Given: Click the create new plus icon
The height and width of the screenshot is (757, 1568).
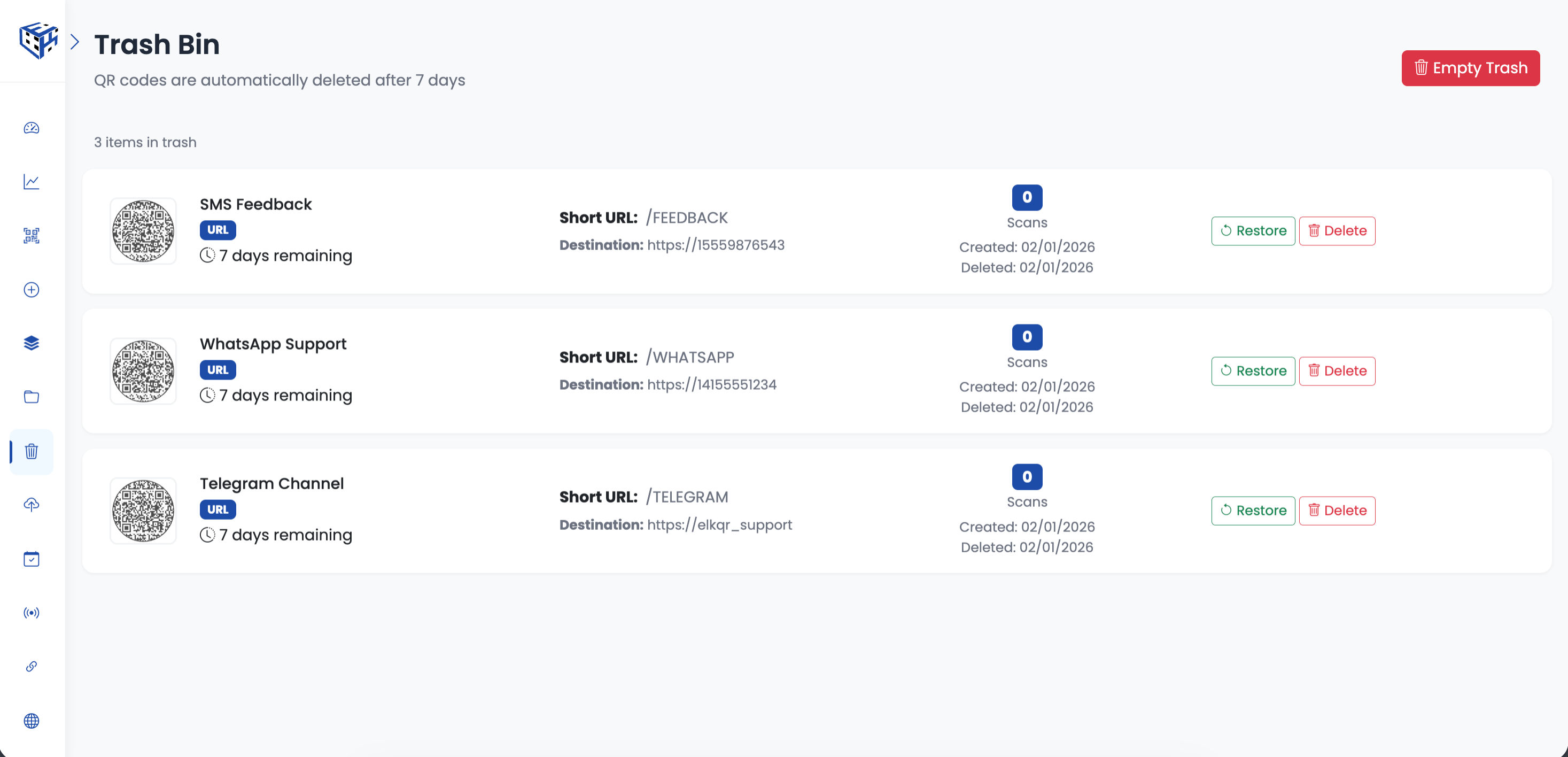Looking at the screenshot, I should coord(32,289).
